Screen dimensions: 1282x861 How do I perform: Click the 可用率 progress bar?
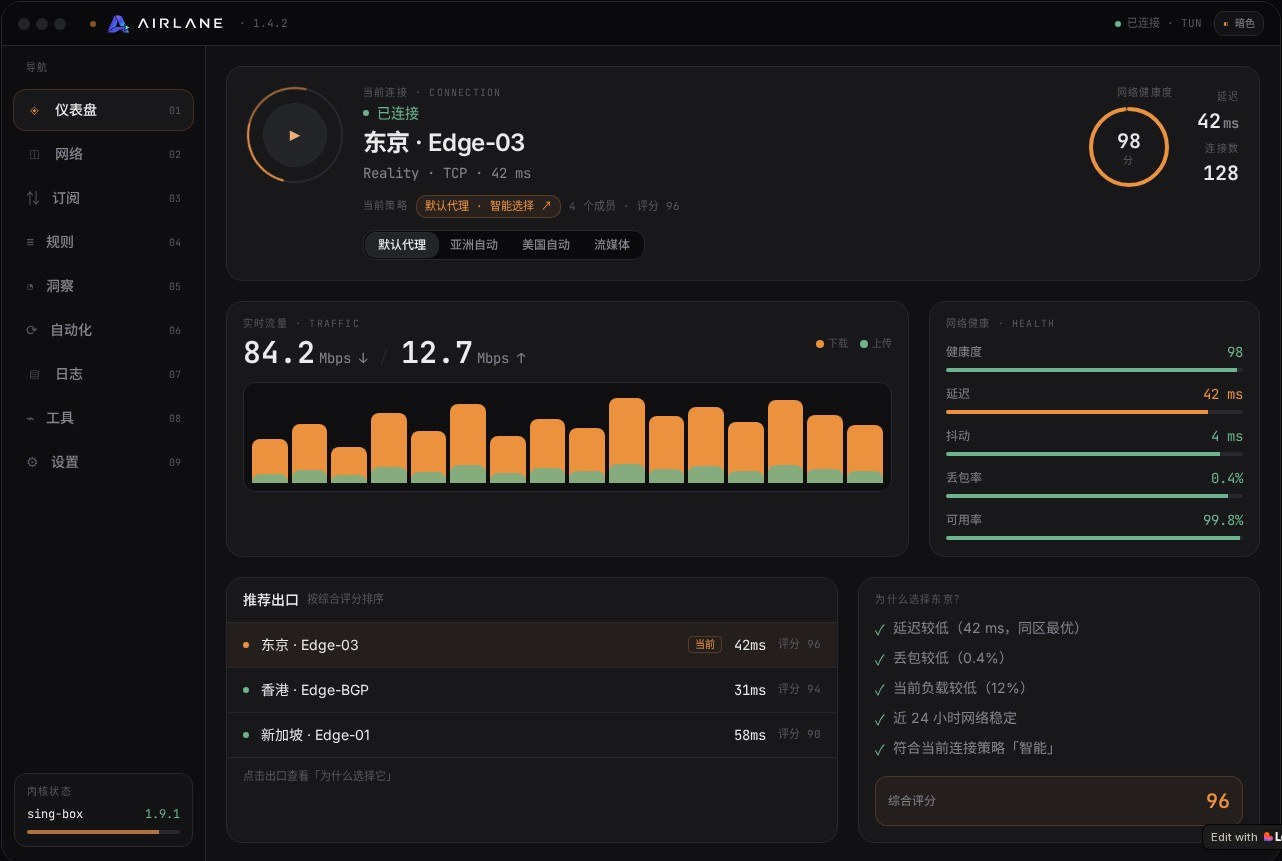tap(1094, 538)
